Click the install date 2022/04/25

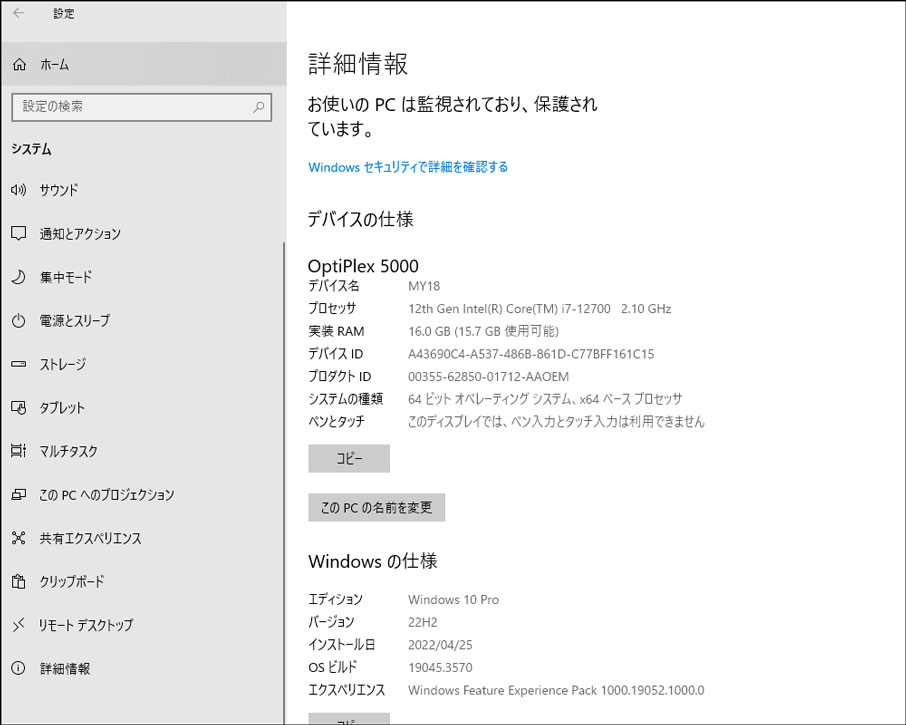click(x=440, y=645)
